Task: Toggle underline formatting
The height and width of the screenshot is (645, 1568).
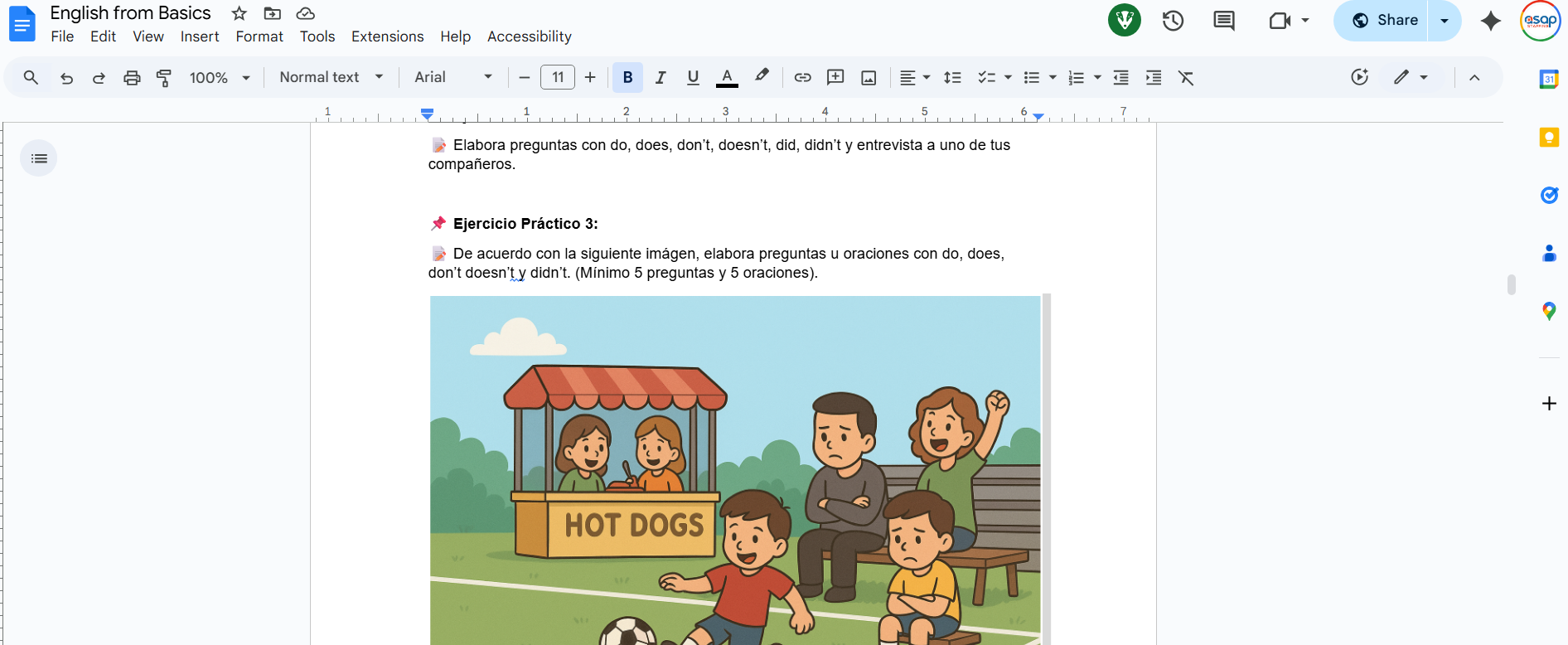Action: coord(693,78)
